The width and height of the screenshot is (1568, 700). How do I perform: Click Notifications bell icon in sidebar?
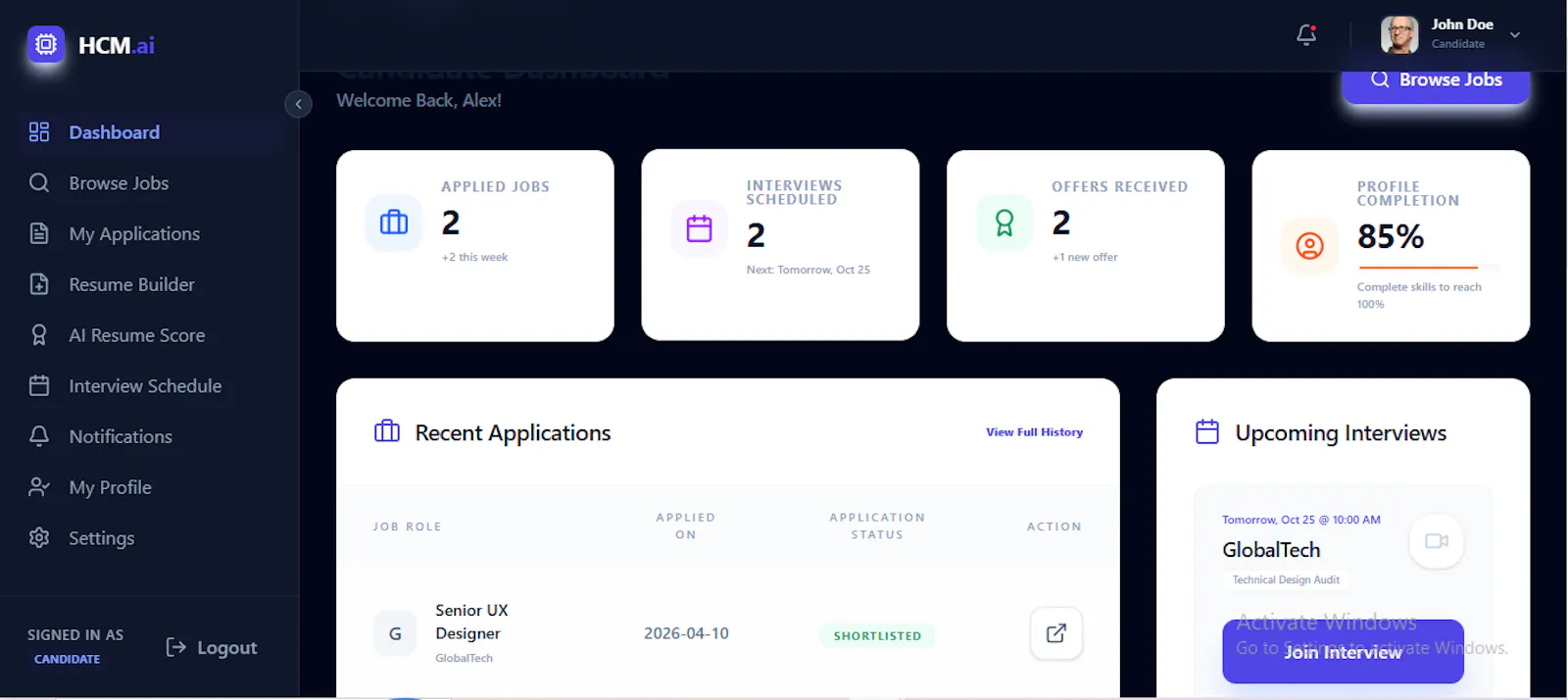[x=39, y=436]
